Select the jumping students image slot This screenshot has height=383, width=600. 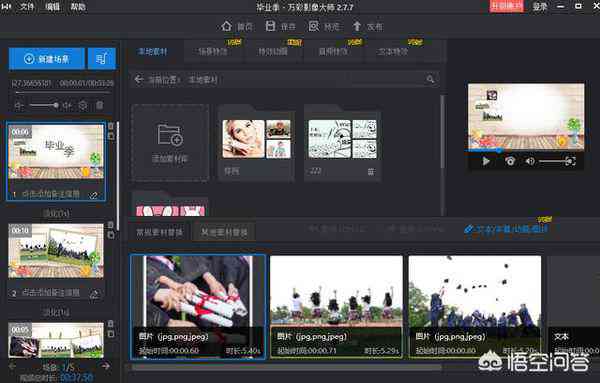[336, 307]
